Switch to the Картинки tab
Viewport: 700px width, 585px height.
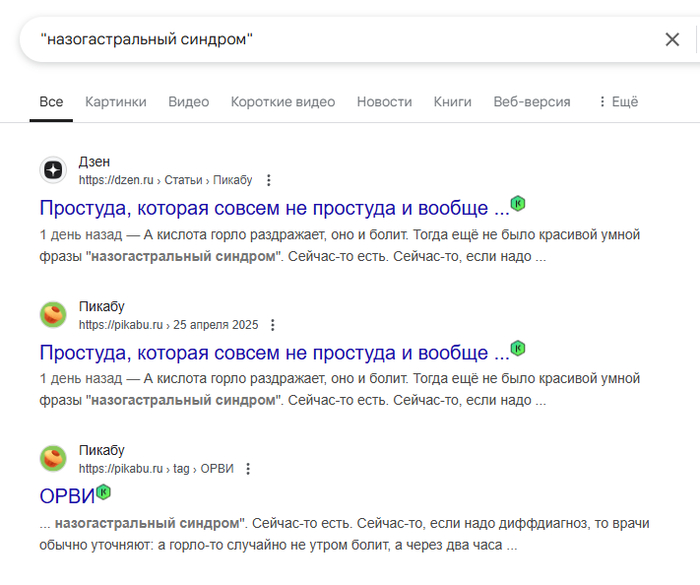(x=116, y=102)
